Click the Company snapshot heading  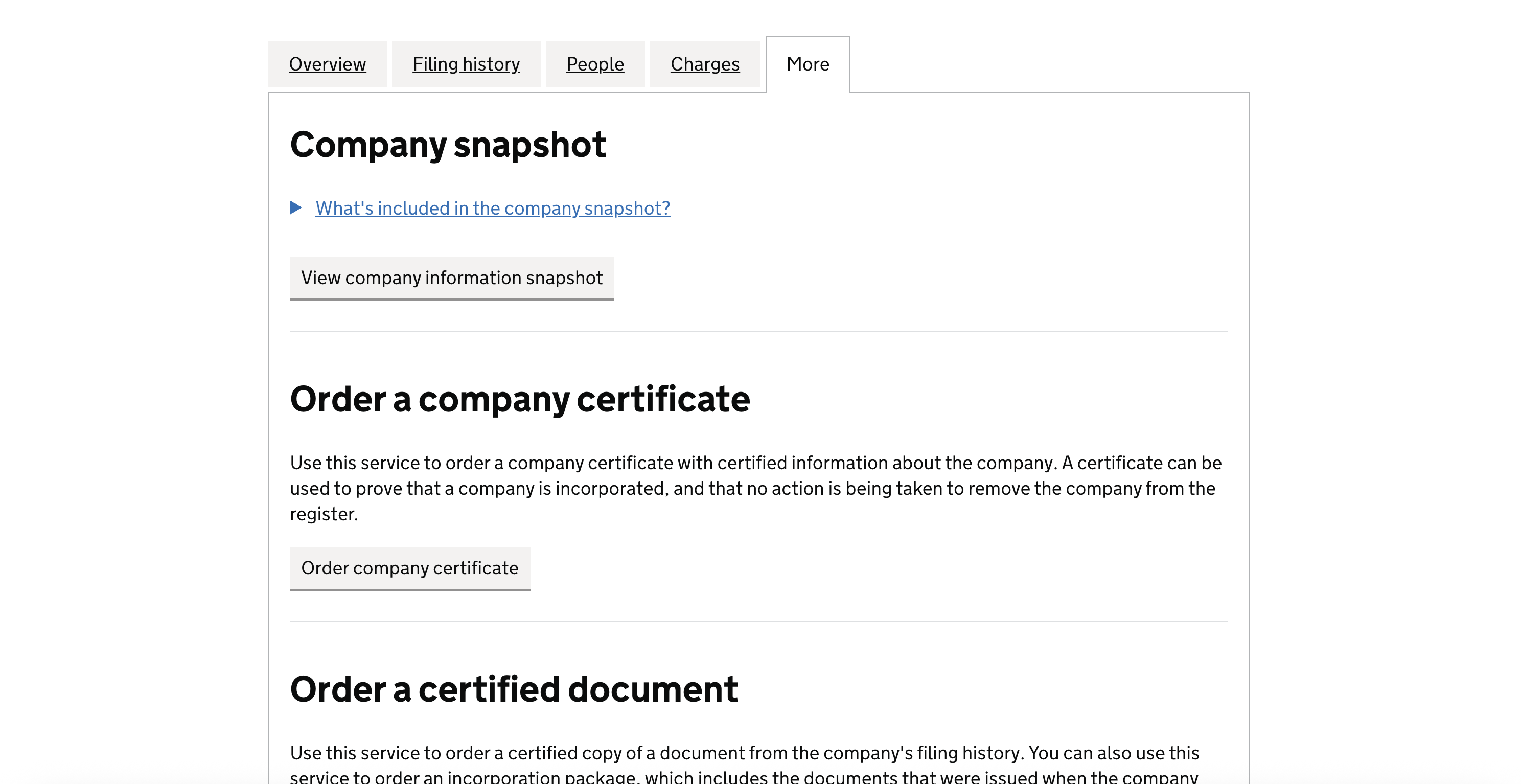point(448,145)
